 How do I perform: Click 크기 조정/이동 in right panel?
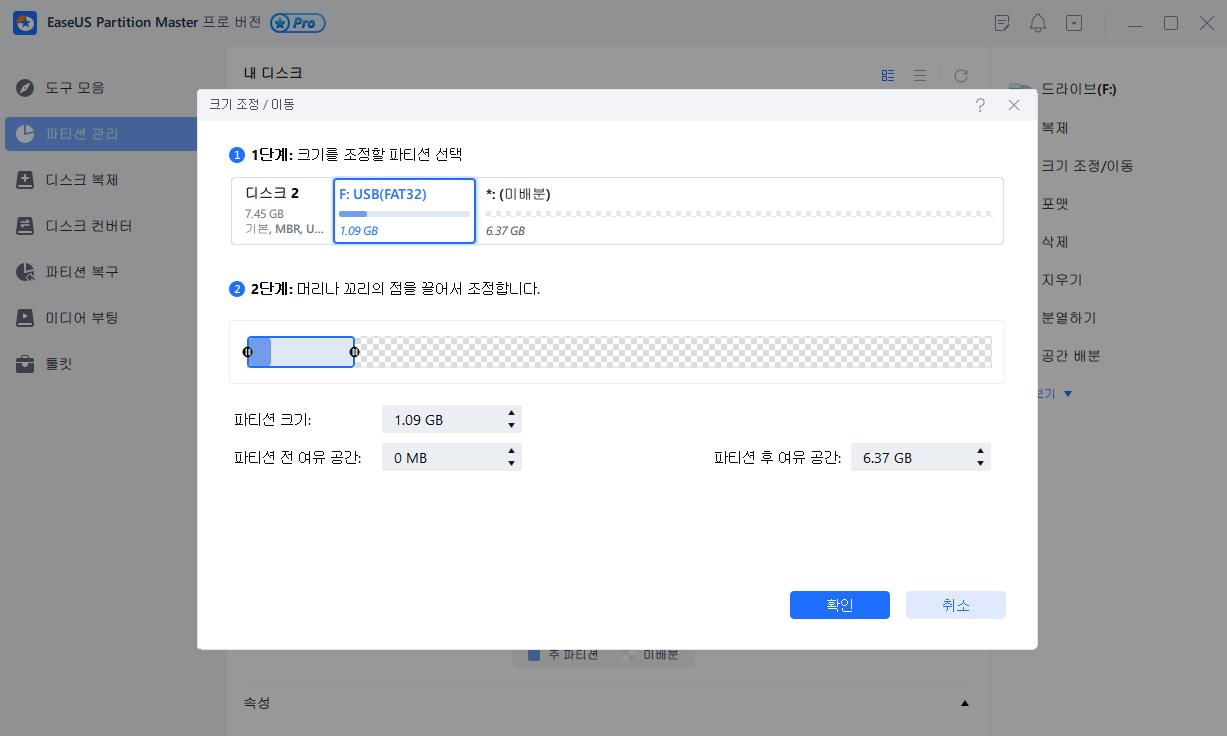1087,166
